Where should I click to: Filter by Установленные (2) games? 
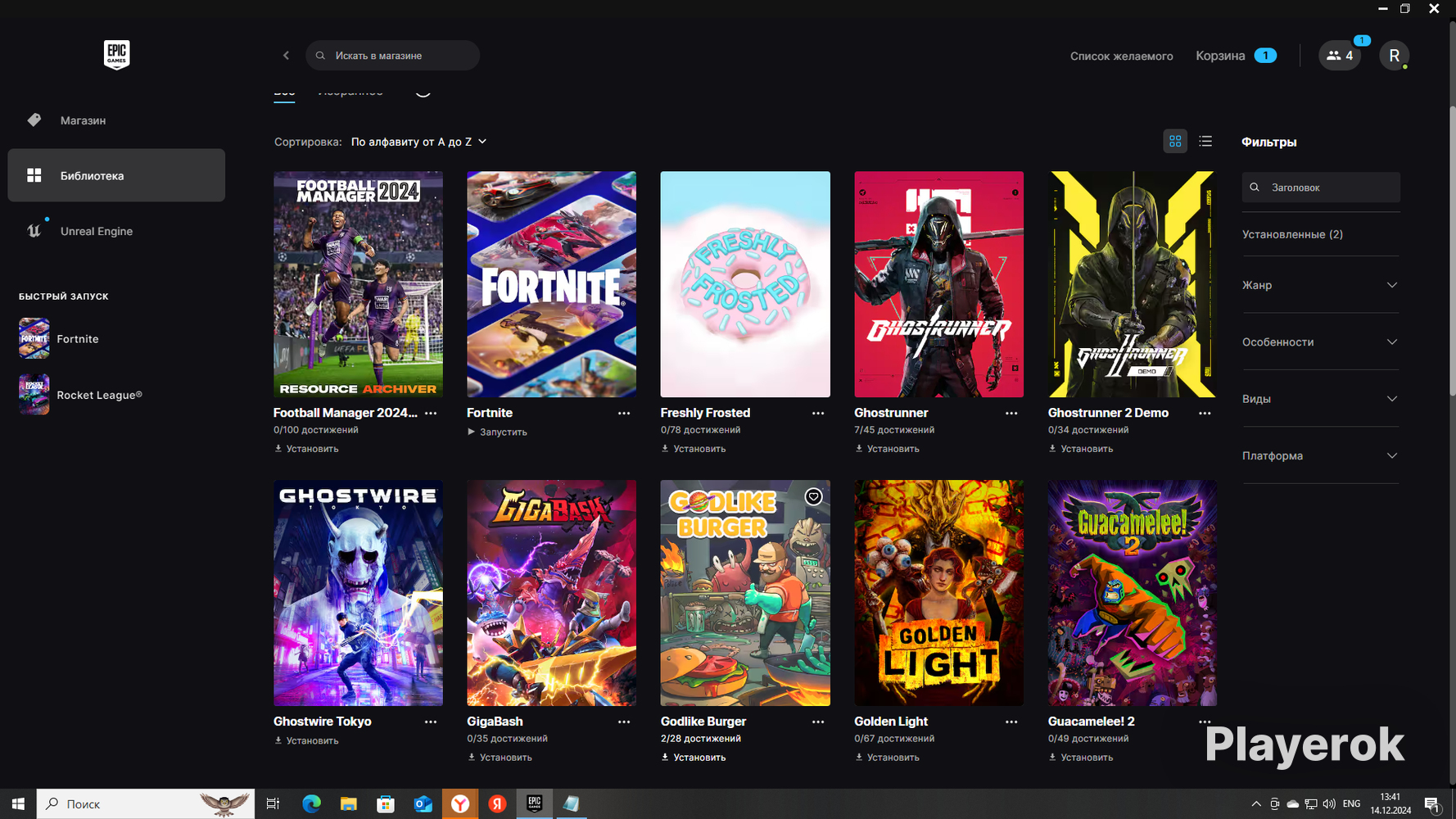pyautogui.click(x=1292, y=234)
